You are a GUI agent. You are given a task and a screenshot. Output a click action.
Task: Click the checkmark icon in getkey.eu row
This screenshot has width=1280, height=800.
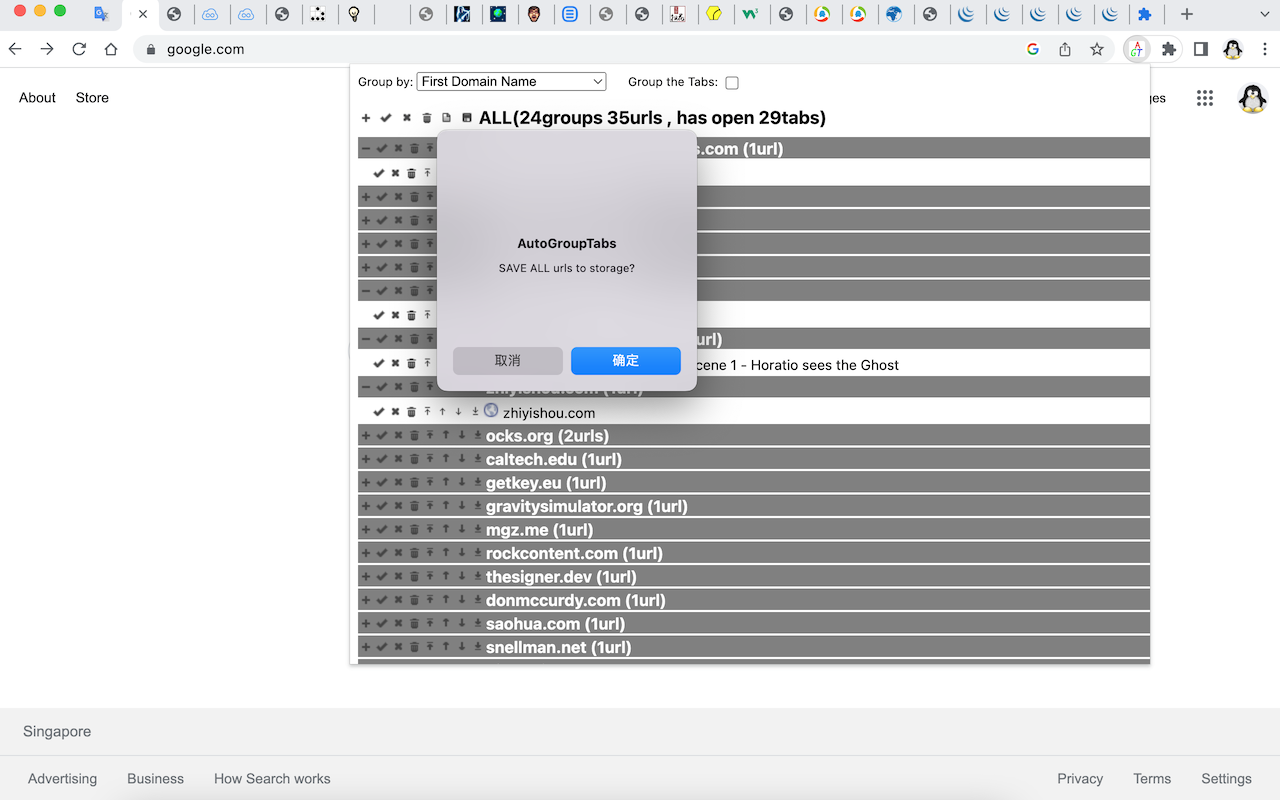[382, 483]
